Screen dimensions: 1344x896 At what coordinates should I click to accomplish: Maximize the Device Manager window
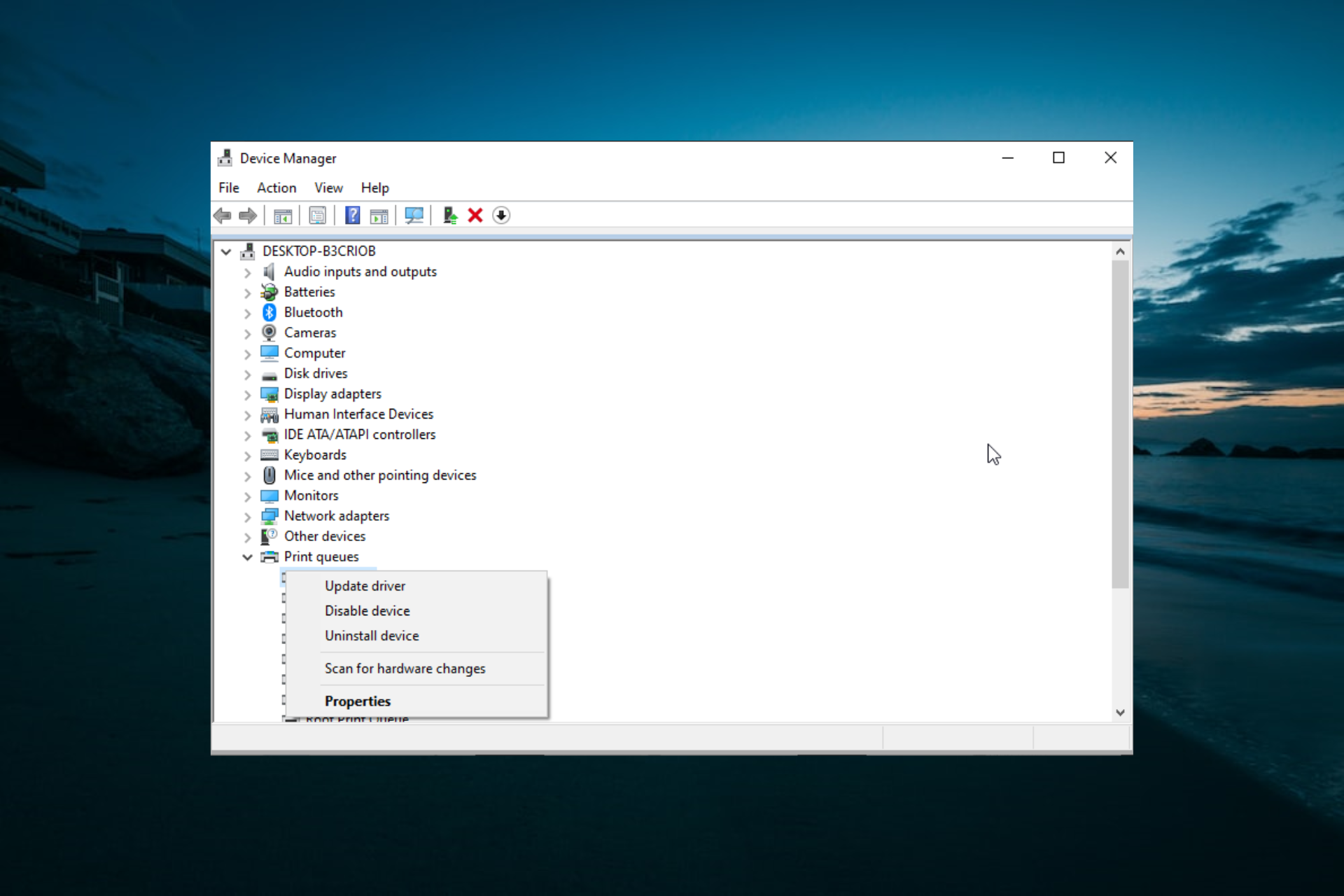(x=1059, y=158)
